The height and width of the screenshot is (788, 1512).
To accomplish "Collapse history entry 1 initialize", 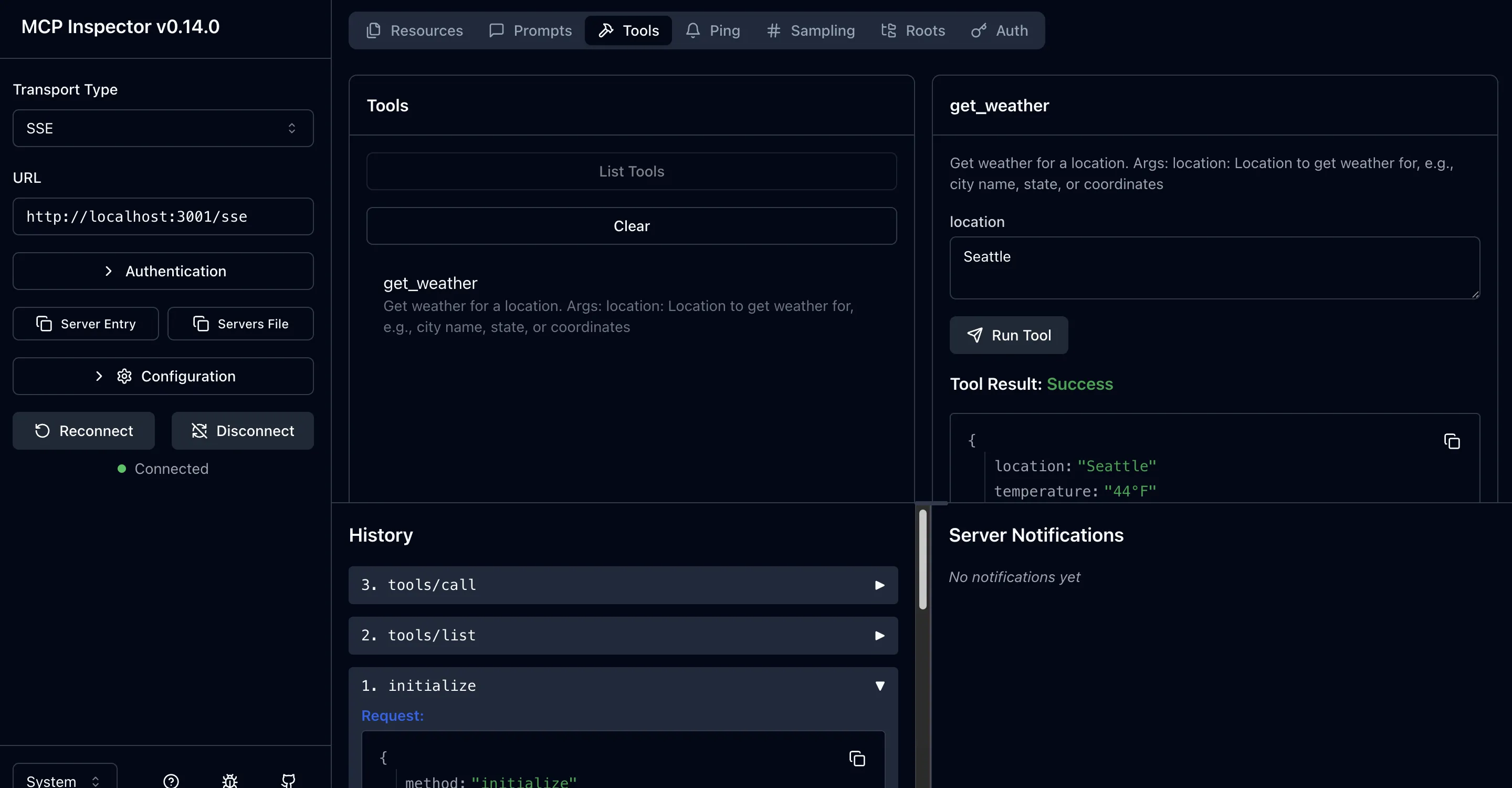I will [x=623, y=686].
